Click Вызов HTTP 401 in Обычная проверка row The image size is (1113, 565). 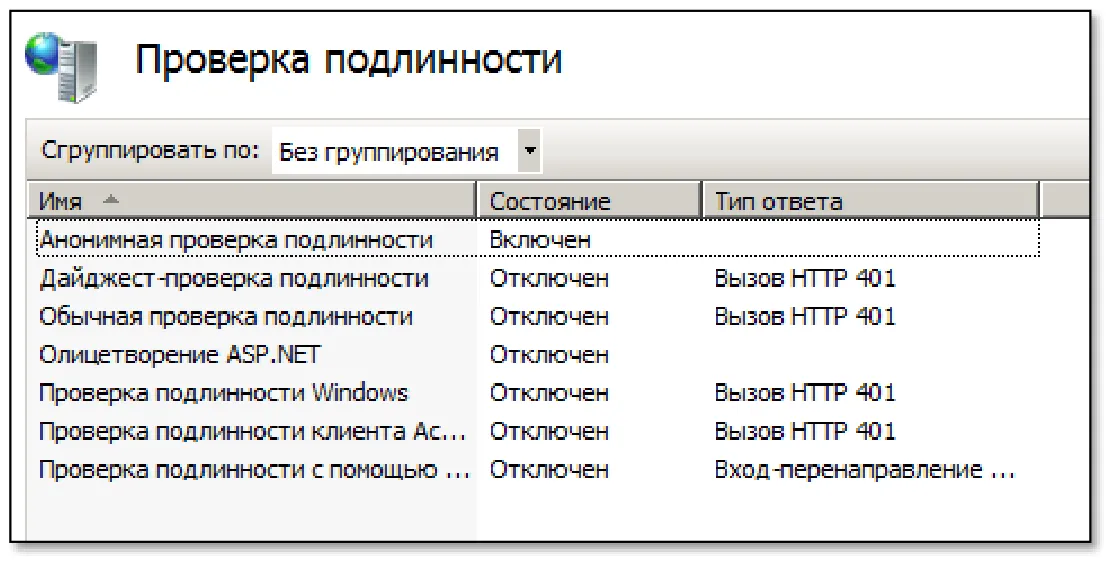pos(805,317)
